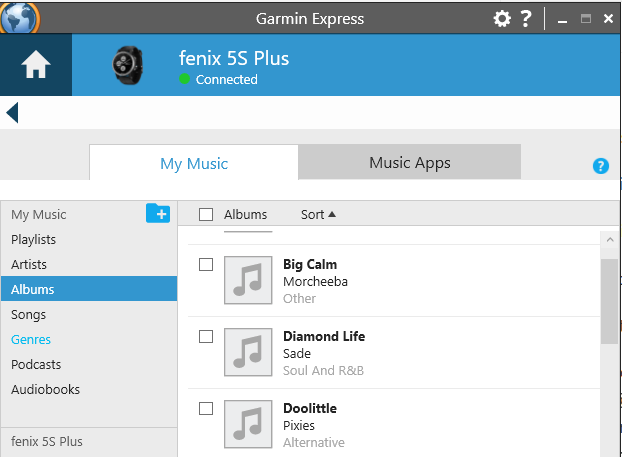The height and width of the screenshot is (457, 622).
Task: Open settings via the gear icon
Action: point(502,19)
